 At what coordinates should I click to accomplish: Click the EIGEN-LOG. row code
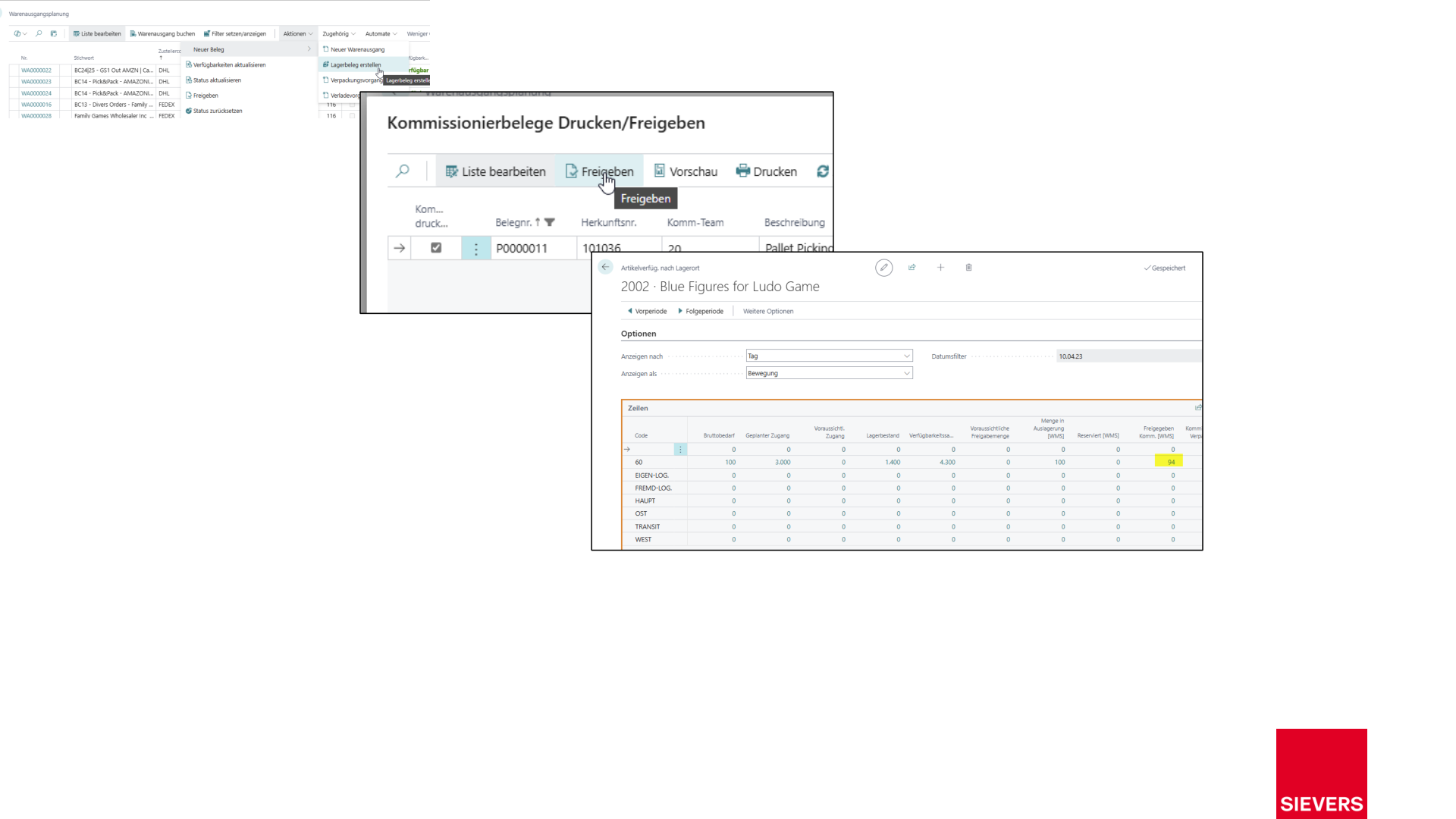point(651,475)
